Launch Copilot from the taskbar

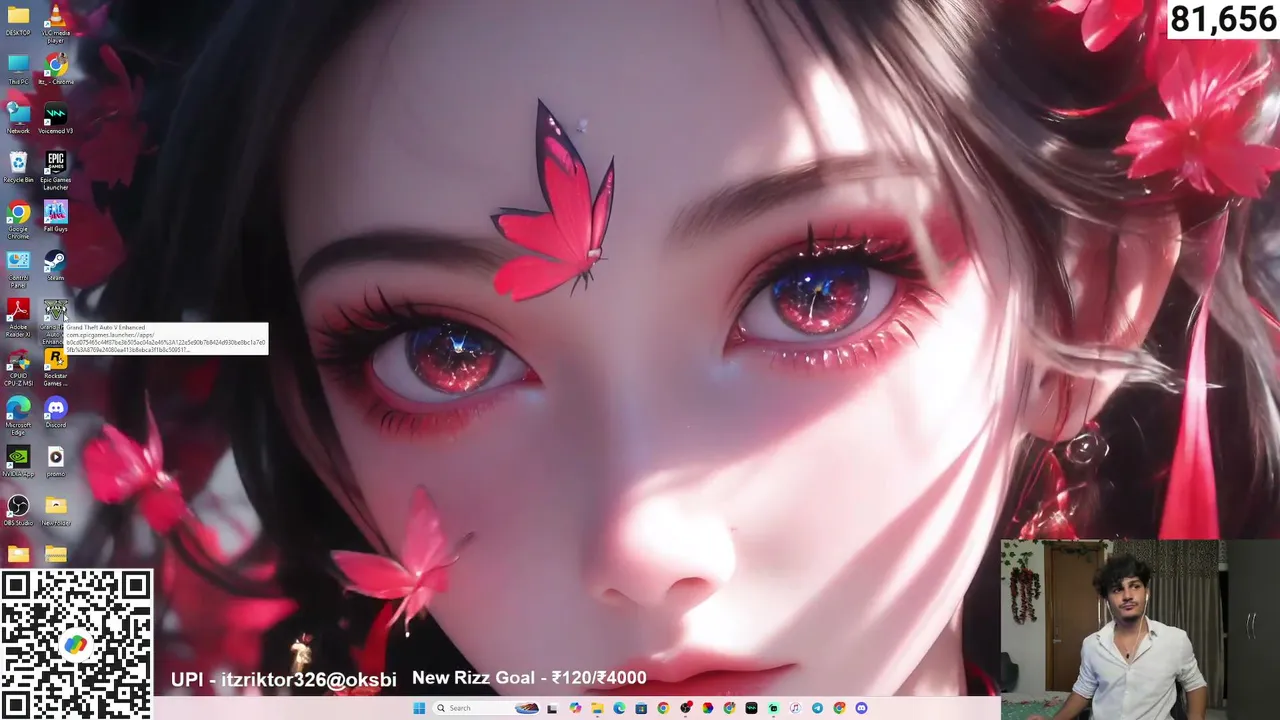(x=575, y=708)
